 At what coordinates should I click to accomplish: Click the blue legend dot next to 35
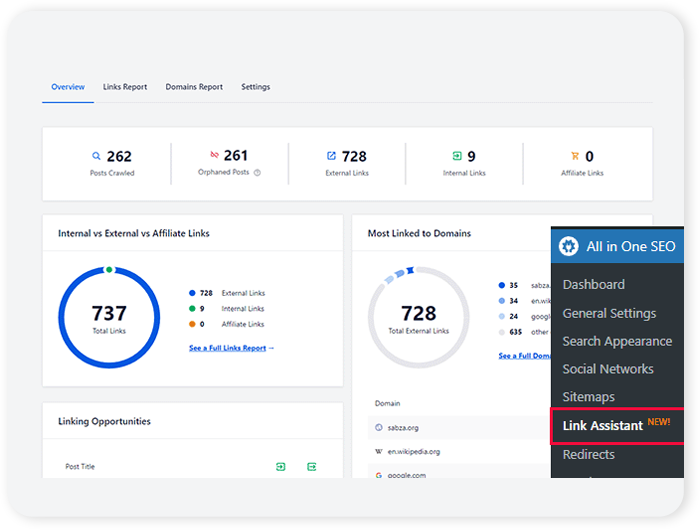(501, 285)
